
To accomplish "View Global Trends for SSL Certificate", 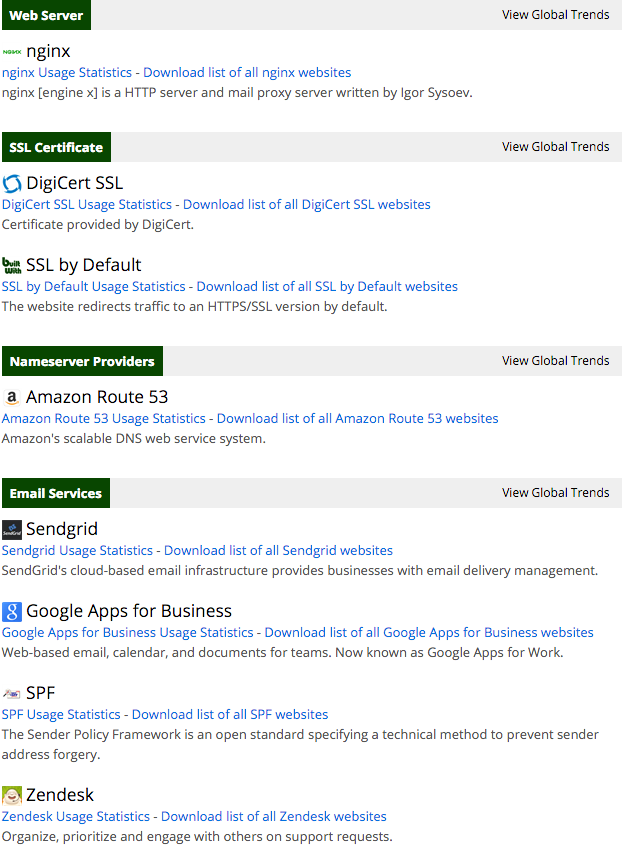I will tap(556, 147).
